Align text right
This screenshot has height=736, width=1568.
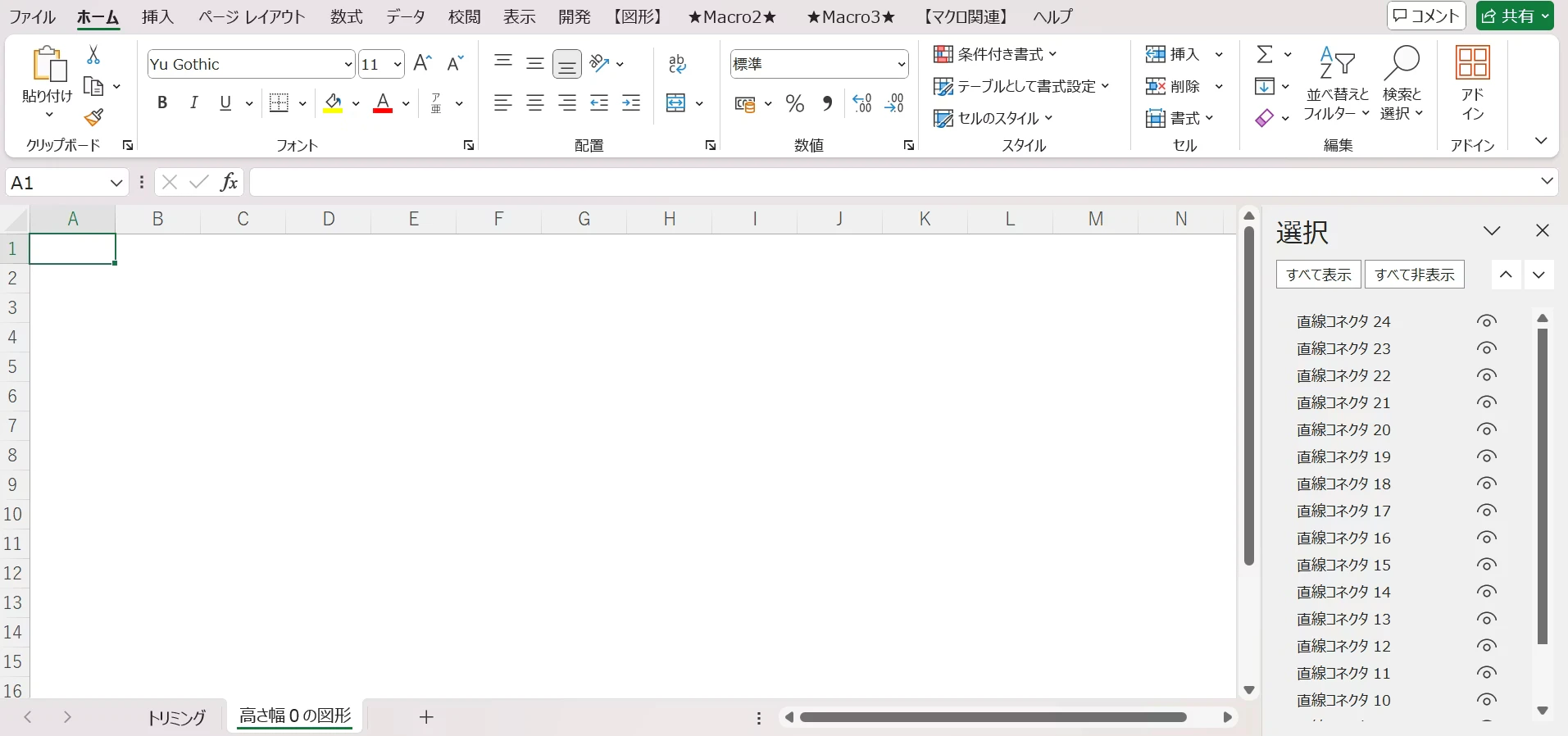(567, 103)
